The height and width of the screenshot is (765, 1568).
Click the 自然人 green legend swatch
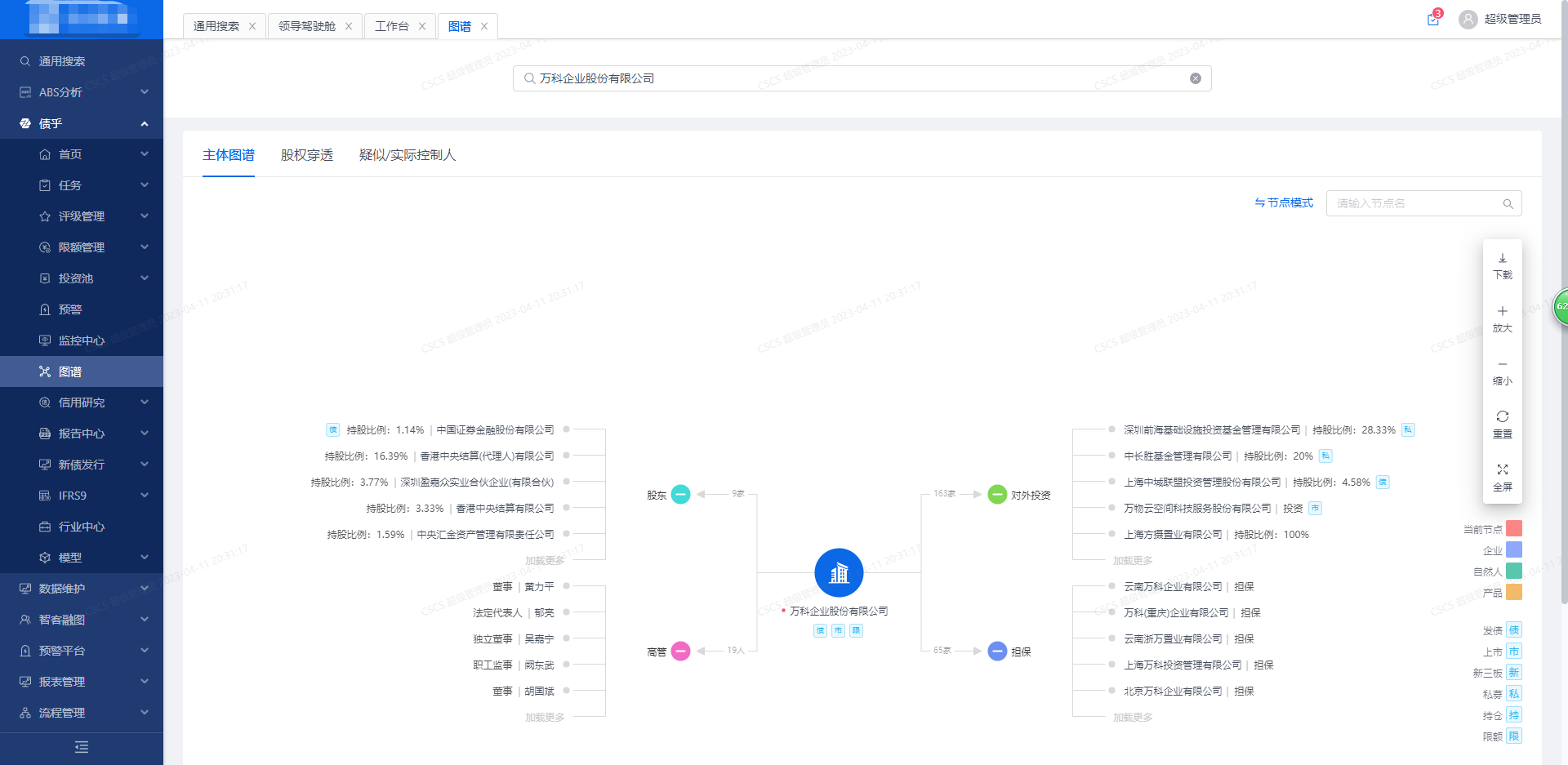[x=1513, y=571]
